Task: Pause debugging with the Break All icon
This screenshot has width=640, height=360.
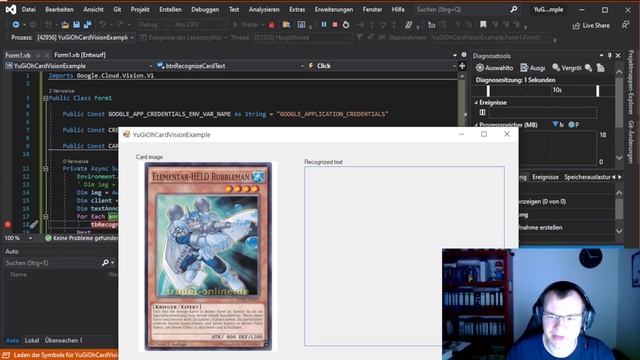Action: point(324,24)
